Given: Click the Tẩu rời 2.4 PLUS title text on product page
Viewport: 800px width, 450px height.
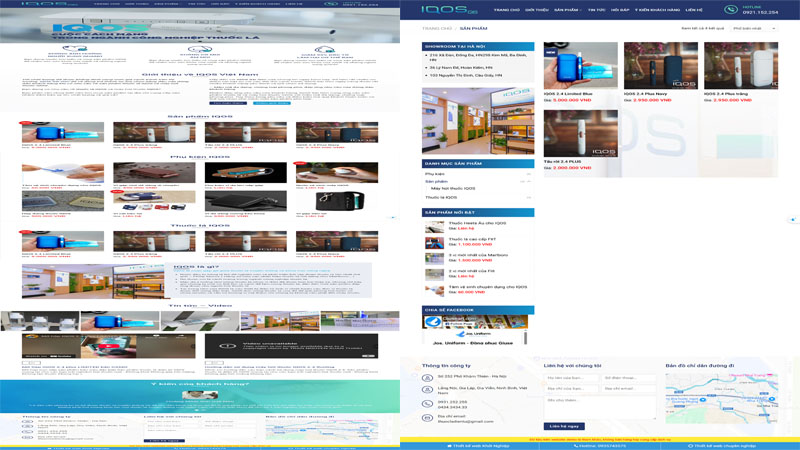Looking at the screenshot, I should pyautogui.click(x=562, y=162).
